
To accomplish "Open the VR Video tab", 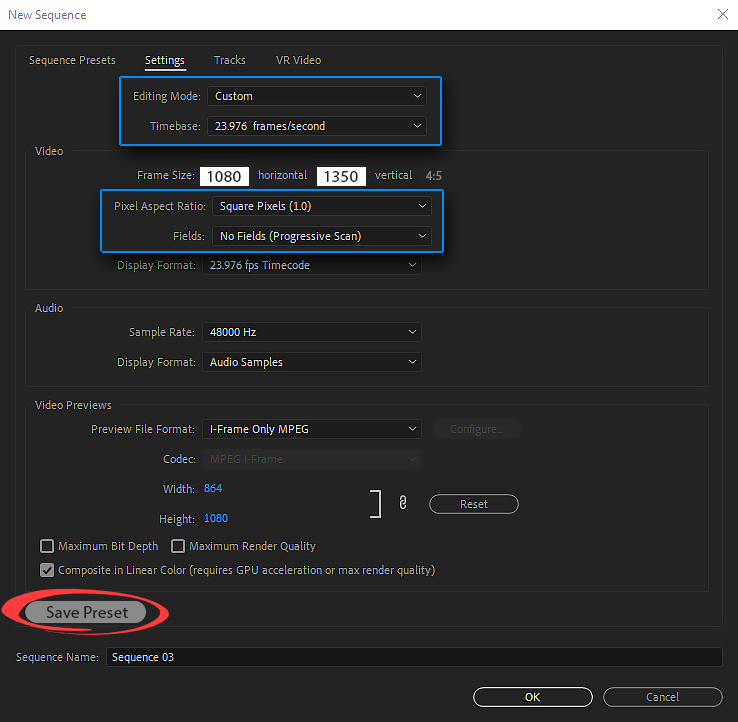I will pyautogui.click(x=298, y=60).
